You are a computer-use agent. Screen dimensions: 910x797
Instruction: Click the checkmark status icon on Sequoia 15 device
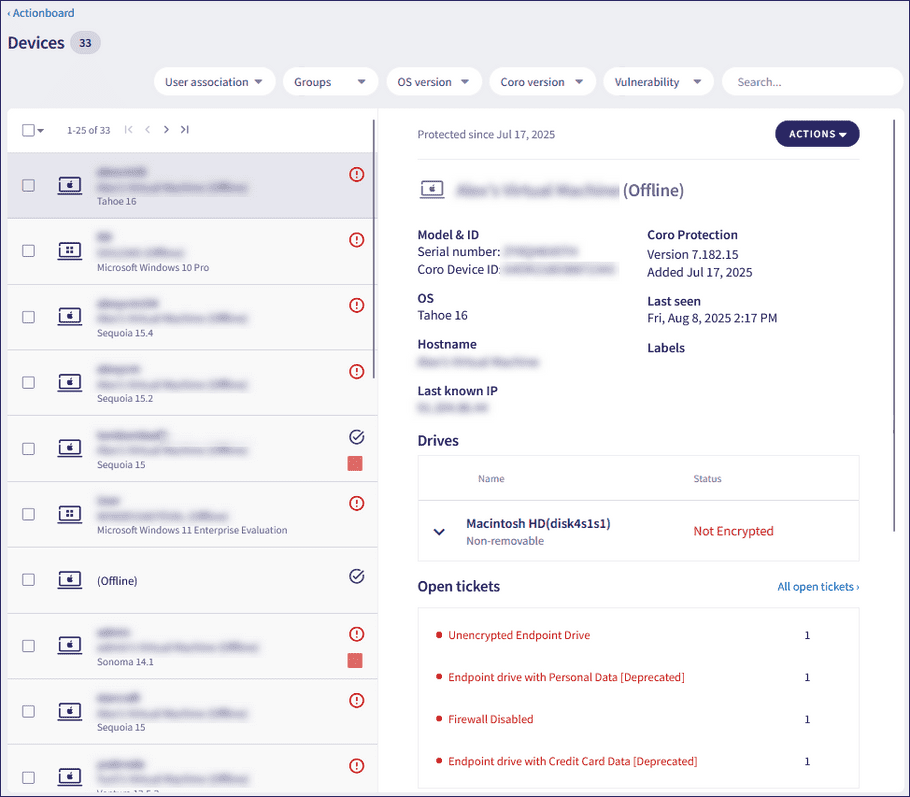(356, 437)
